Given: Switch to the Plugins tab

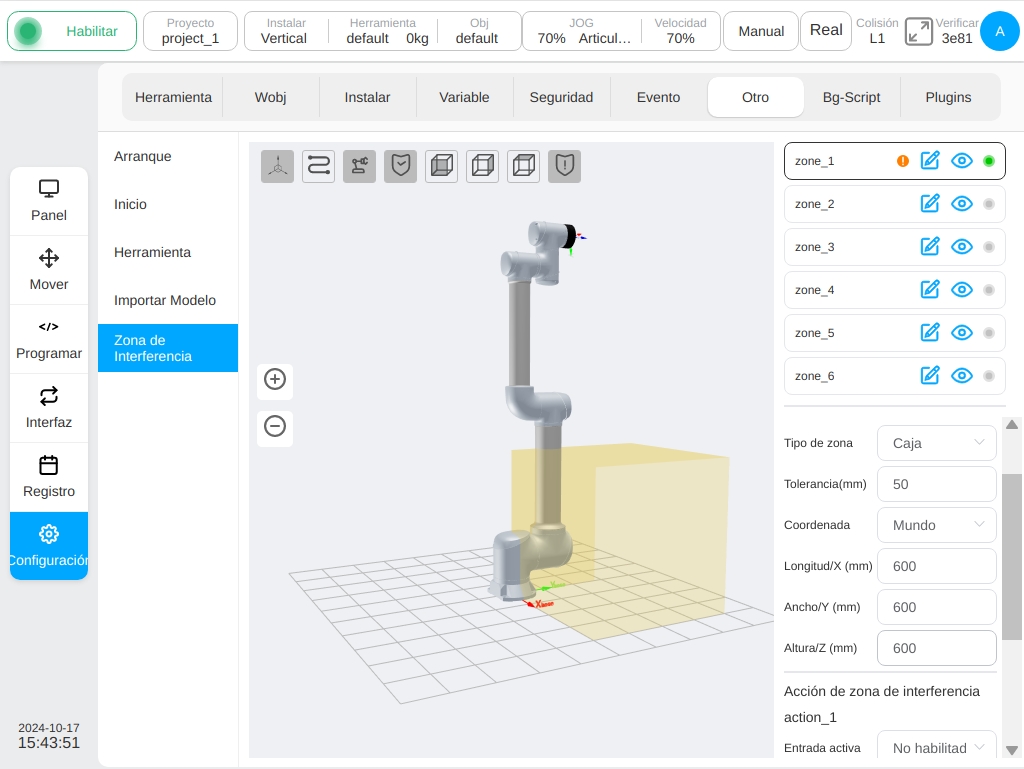Looking at the screenshot, I should [x=948, y=97].
